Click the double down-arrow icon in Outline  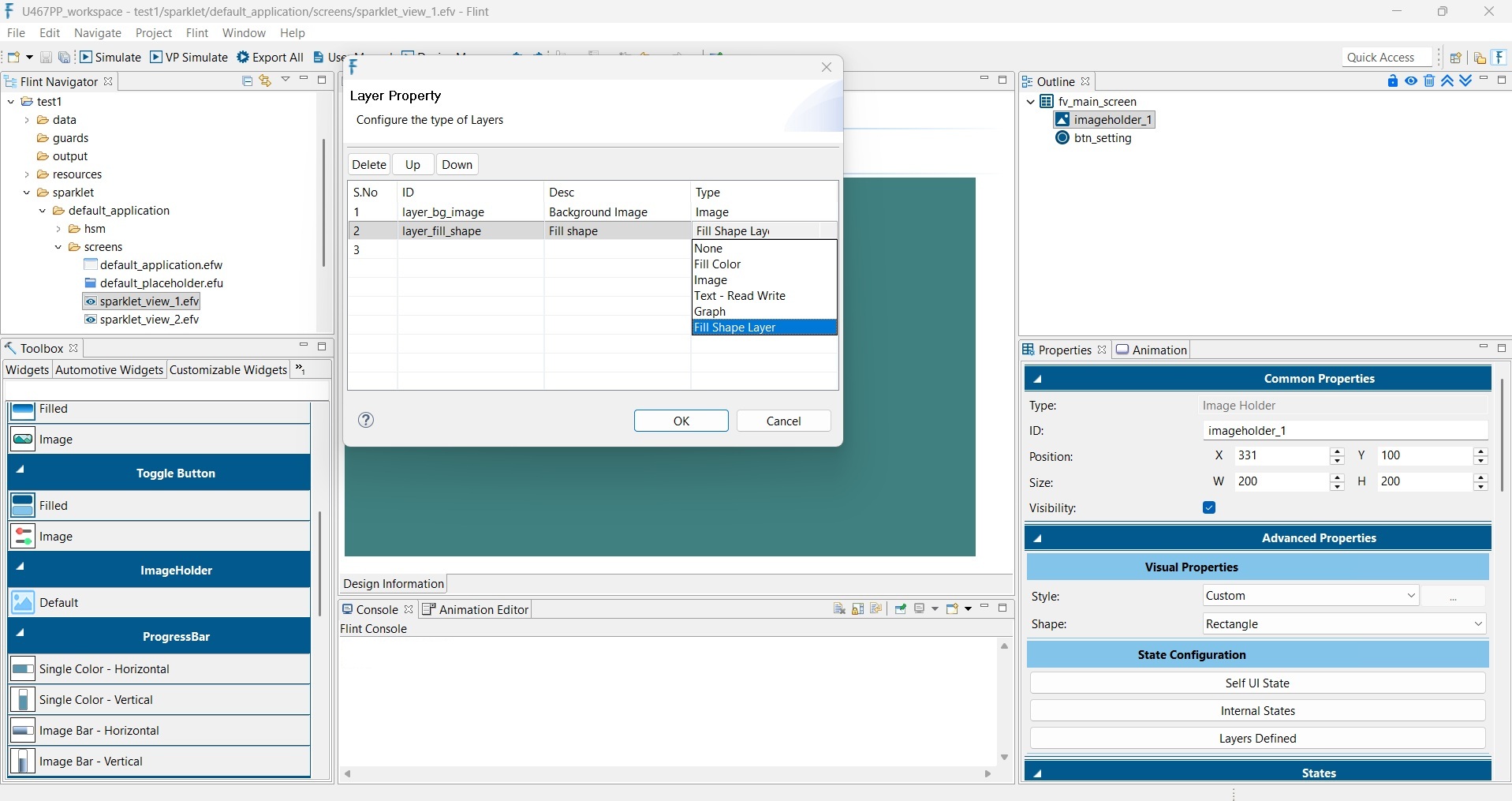[x=1465, y=80]
